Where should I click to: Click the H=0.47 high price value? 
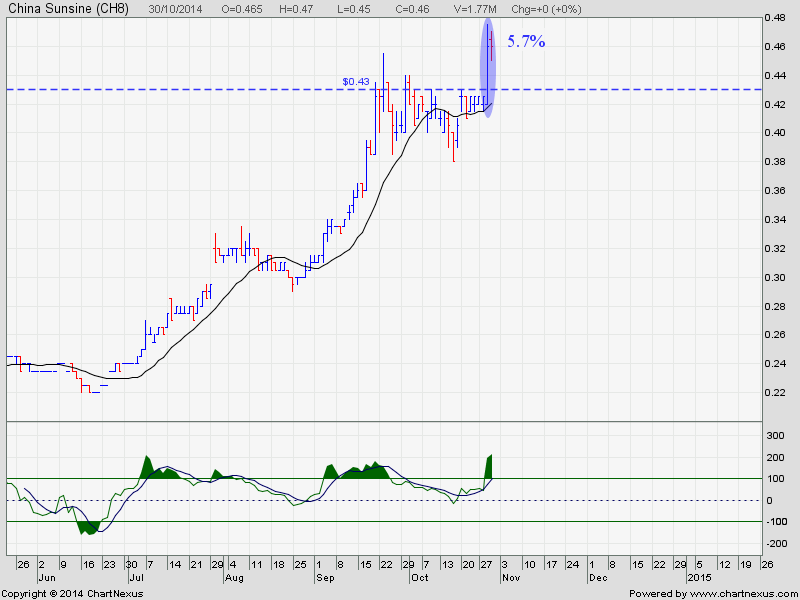[296, 9]
